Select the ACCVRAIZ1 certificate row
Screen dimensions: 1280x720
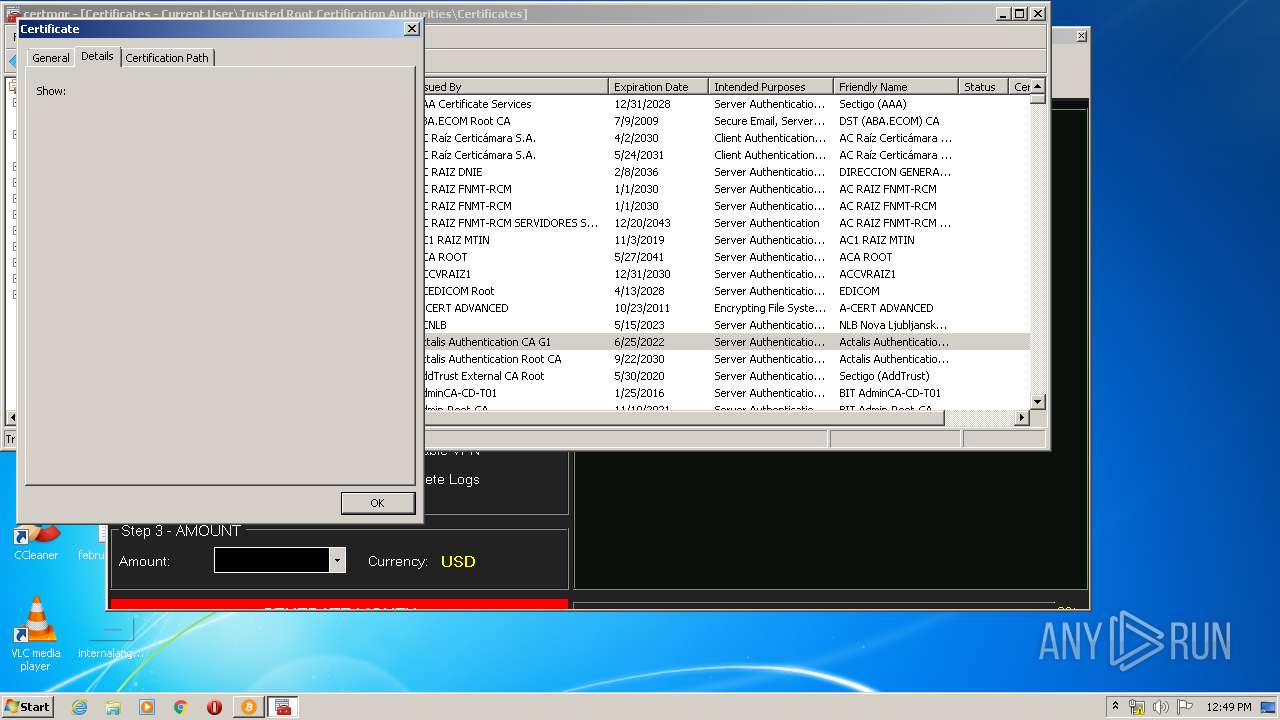[x=725, y=274]
